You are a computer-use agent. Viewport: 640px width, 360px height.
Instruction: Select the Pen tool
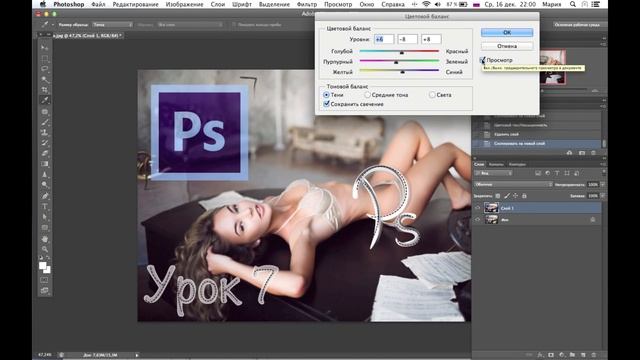pyautogui.click(x=44, y=196)
